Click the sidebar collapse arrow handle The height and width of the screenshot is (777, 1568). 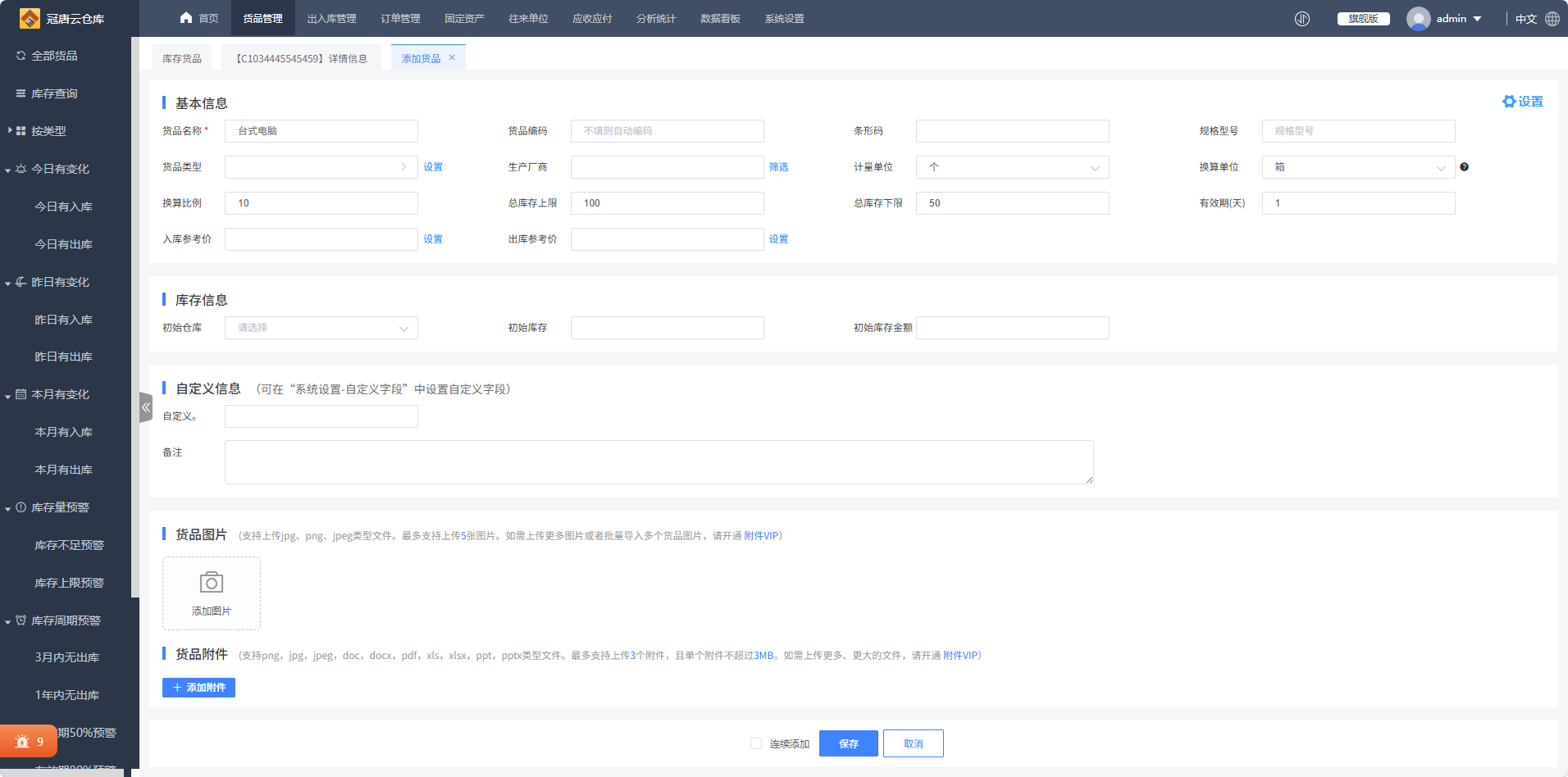[146, 407]
